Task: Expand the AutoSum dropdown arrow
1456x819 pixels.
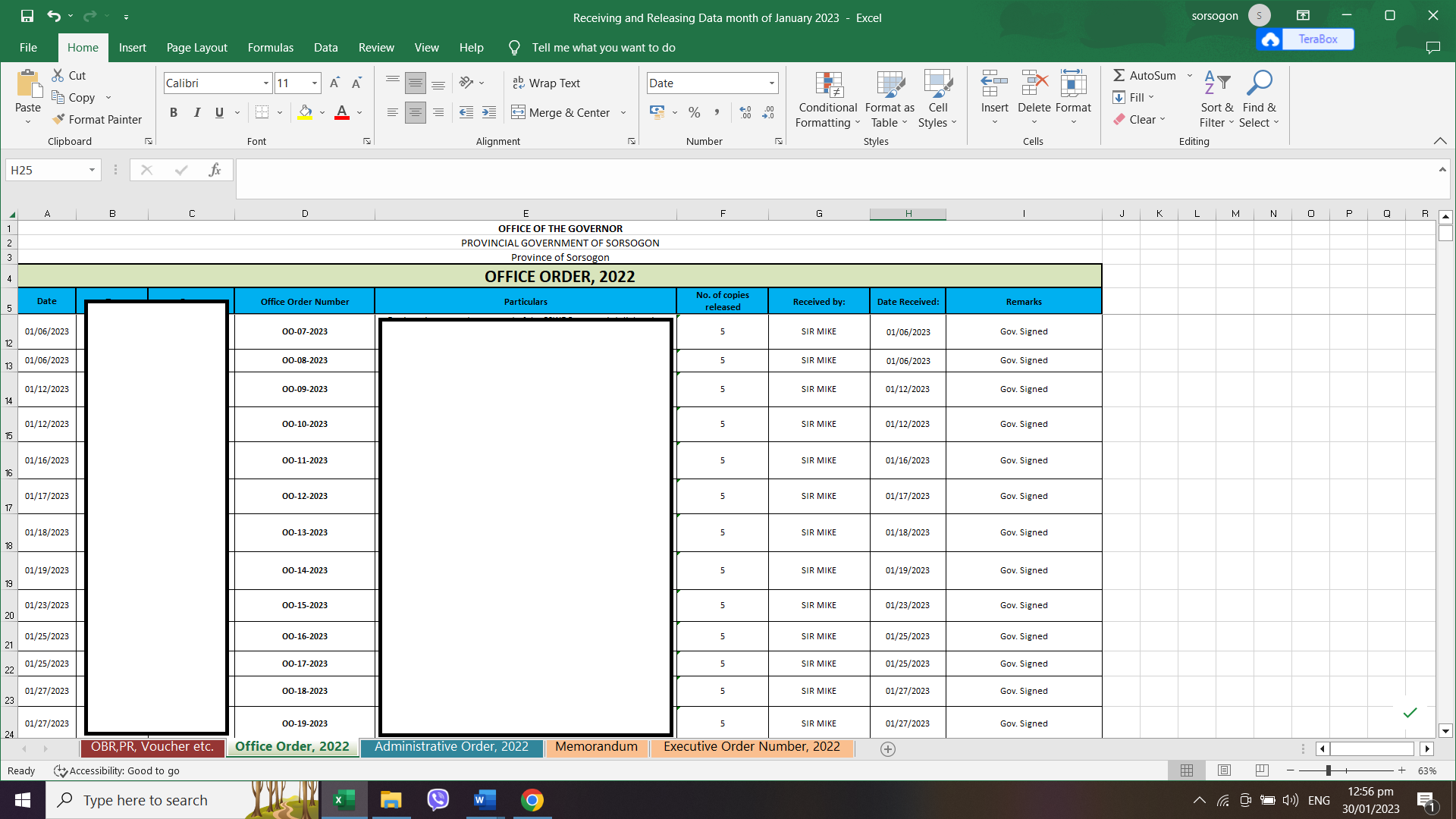Action: point(1189,75)
